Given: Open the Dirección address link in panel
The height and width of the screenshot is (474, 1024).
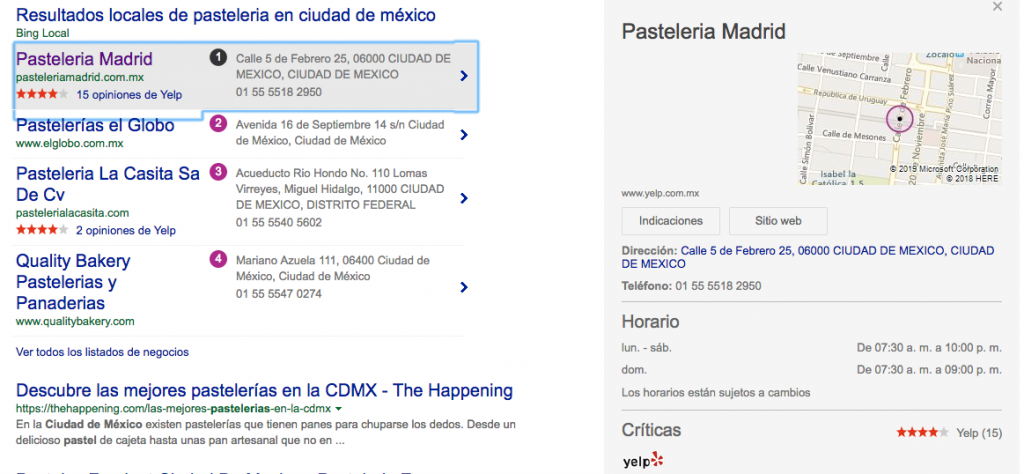Looking at the screenshot, I should [808, 257].
